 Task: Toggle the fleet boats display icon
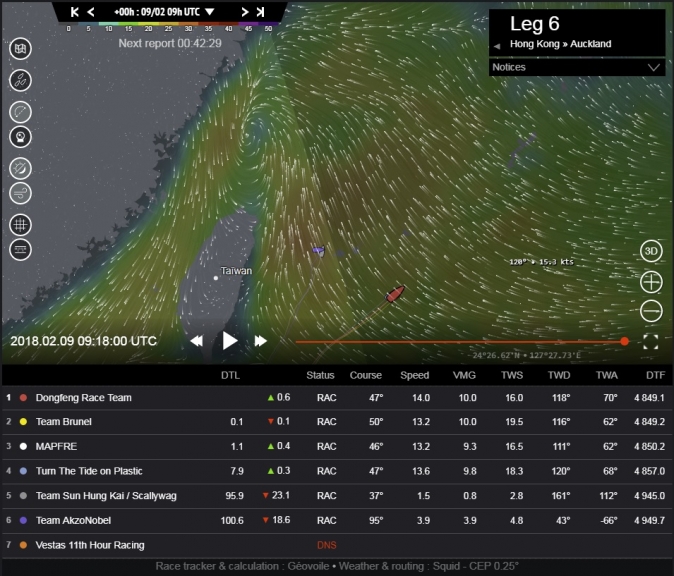pyautogui.click(x=20, y=80)
